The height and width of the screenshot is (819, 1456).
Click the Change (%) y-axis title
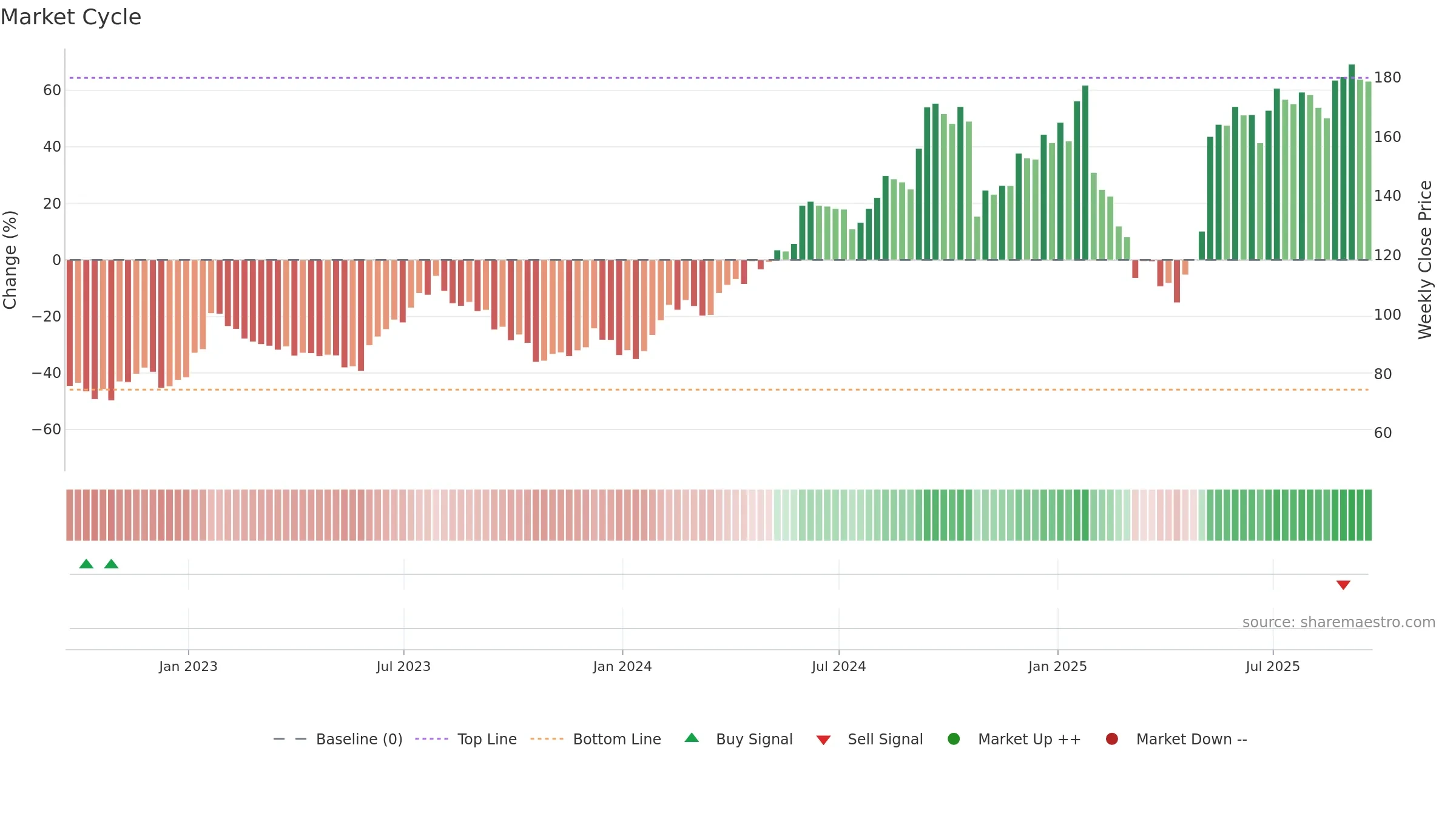10,260
